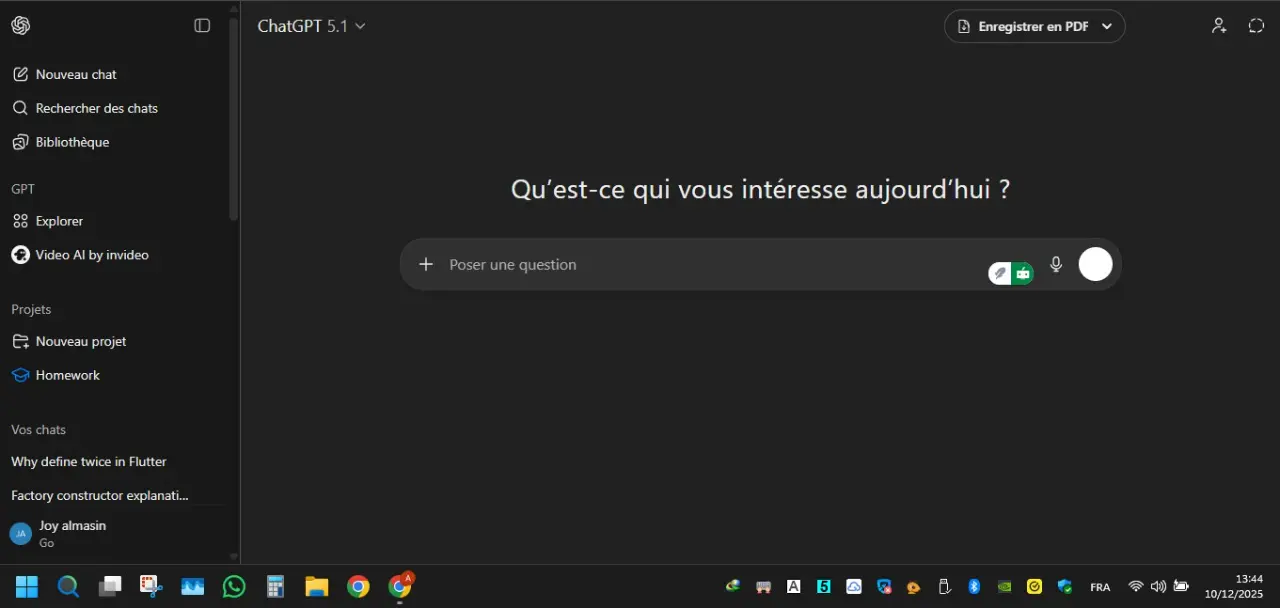1280x608 pixels.
Task: Open the Windows Start menu
Action: [x=27, y=586]
